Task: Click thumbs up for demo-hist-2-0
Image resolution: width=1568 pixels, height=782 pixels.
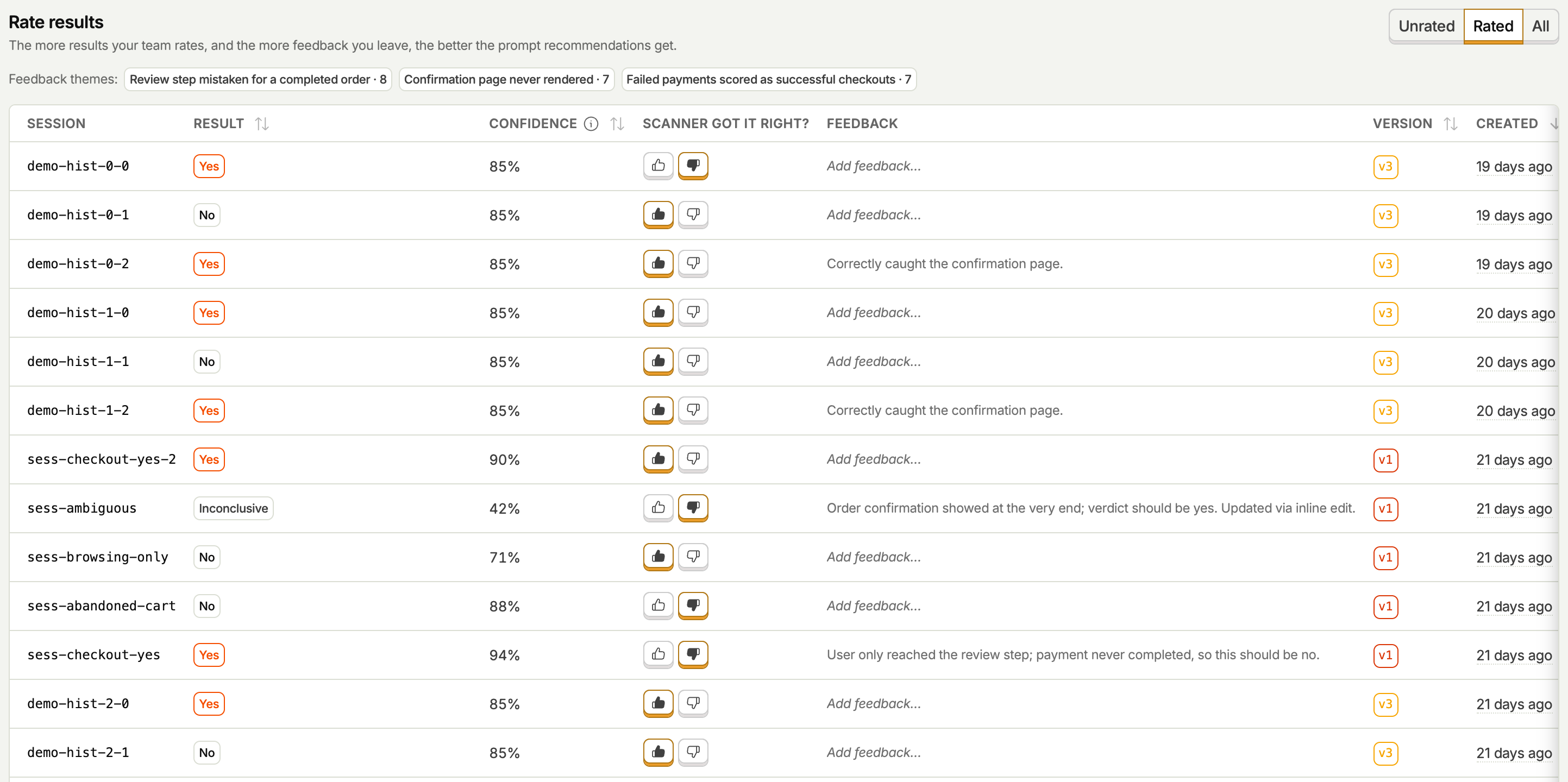Action: [x=658, y=703]
